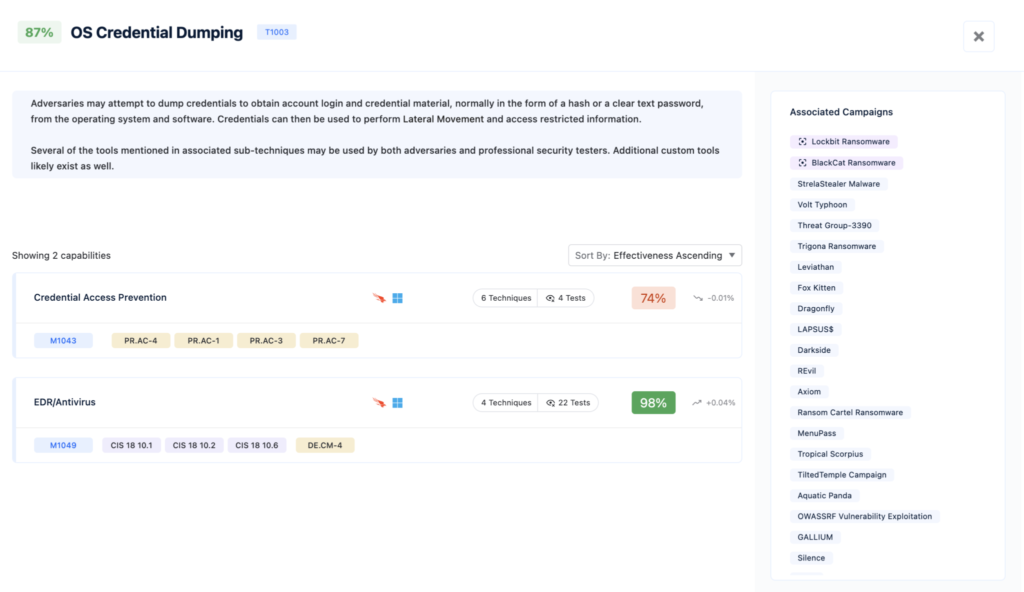Select the LAPSUS$ campaign
This screenshot has height=592, width=1024.
point(815,329)
